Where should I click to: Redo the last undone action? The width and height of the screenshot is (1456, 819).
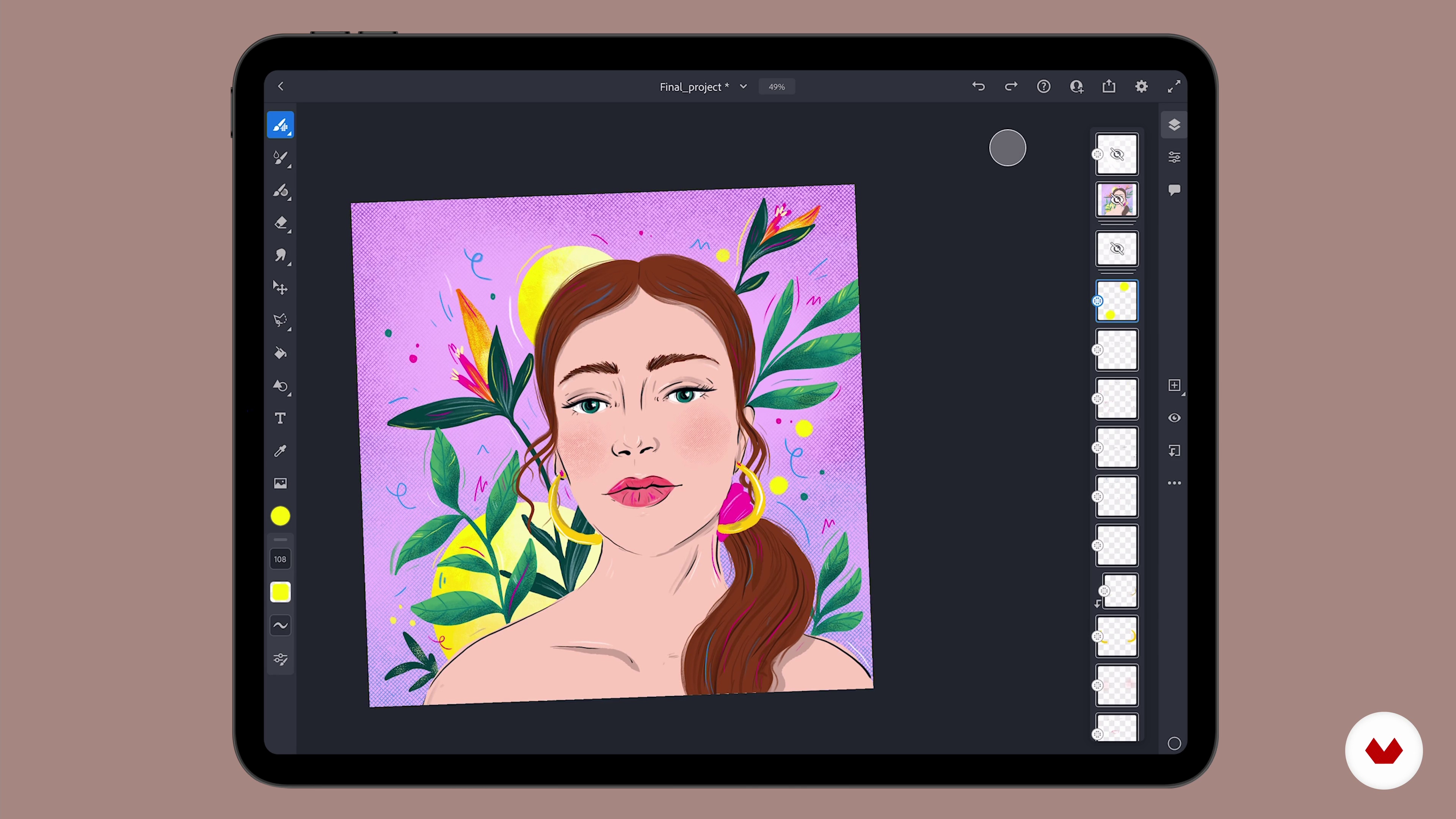(x=1011, y=86)
